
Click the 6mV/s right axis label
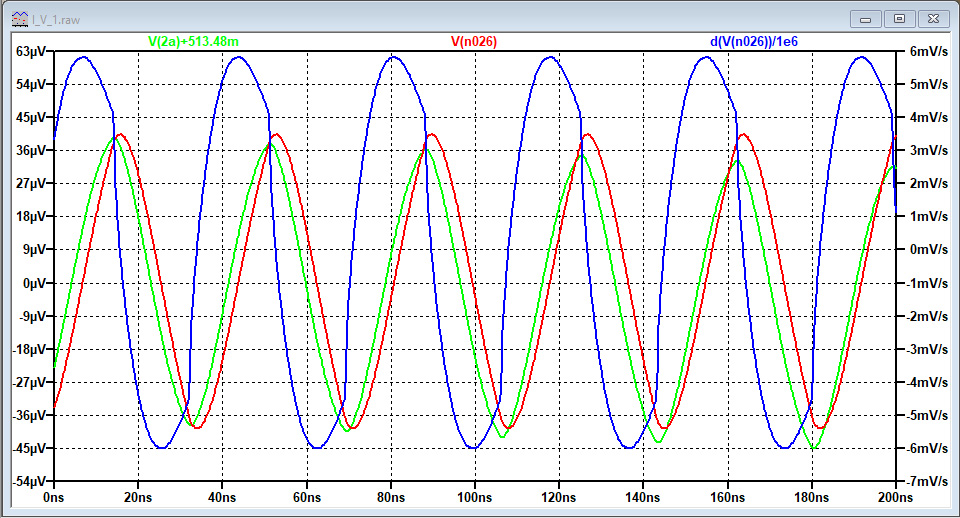click(929, 51)
